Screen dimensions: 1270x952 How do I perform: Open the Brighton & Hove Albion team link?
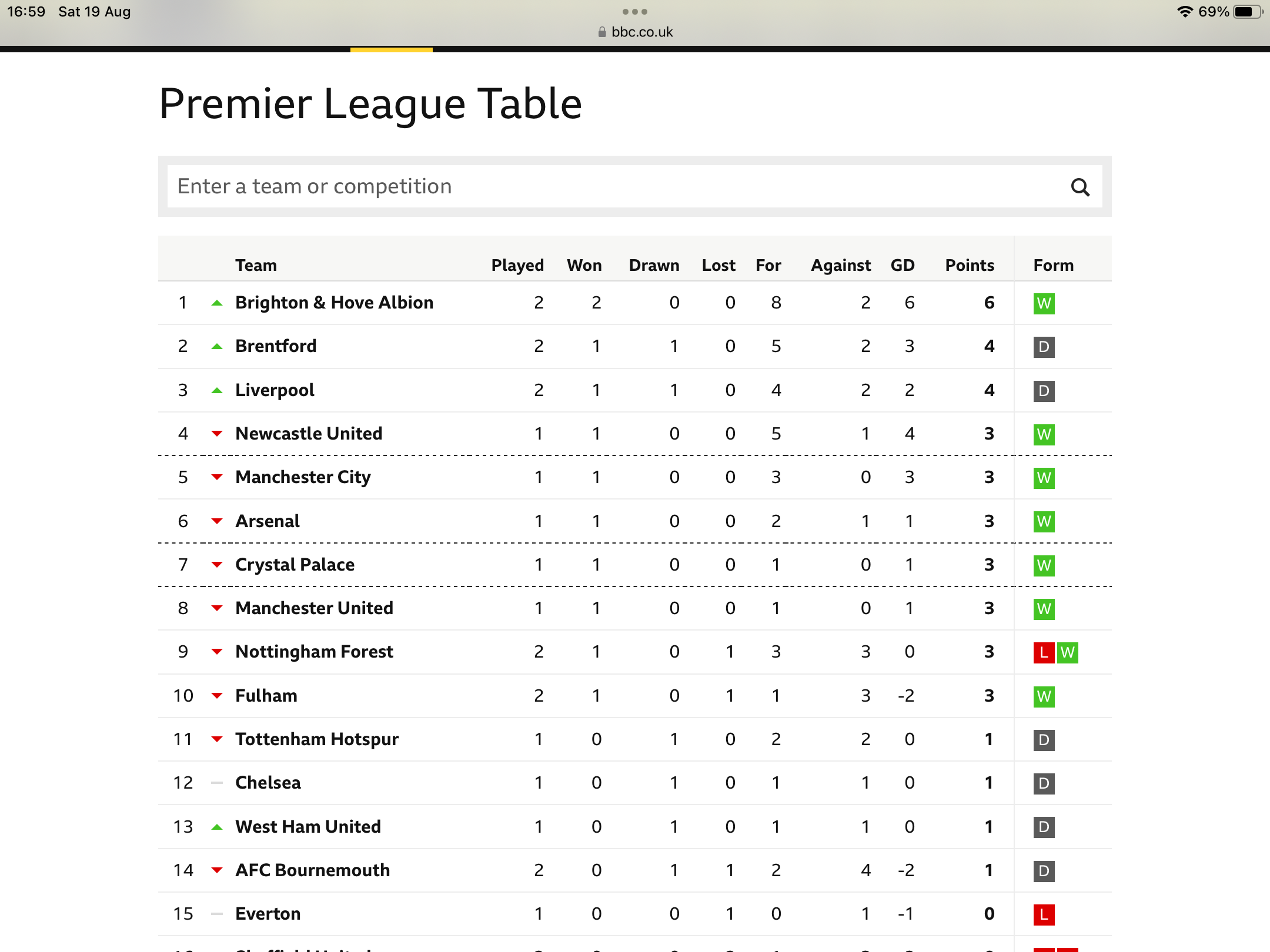[334, 303]
